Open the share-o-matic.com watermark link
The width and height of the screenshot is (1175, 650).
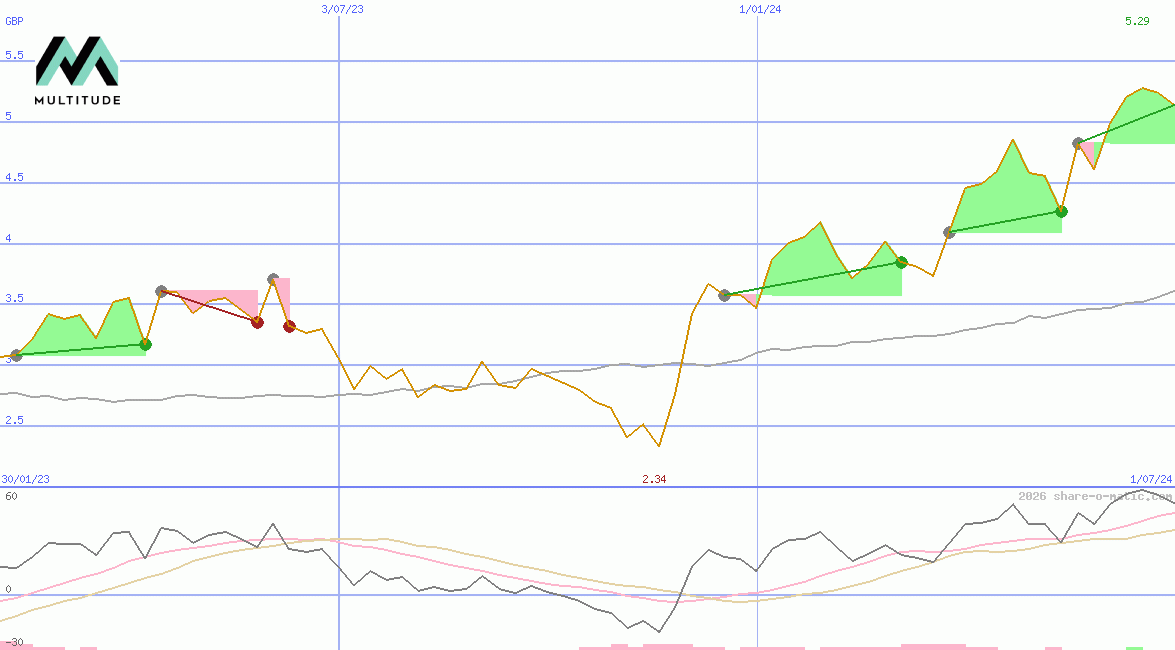(1095, 496)
